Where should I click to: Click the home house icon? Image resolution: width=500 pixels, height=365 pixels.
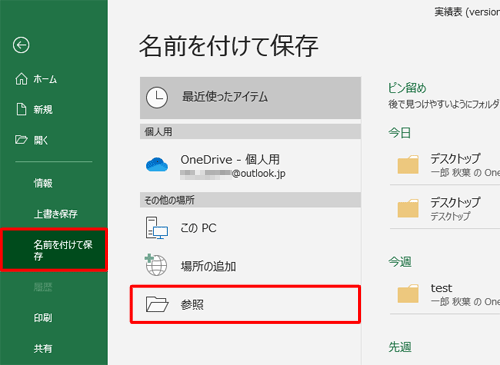click(x=21, y=79)
